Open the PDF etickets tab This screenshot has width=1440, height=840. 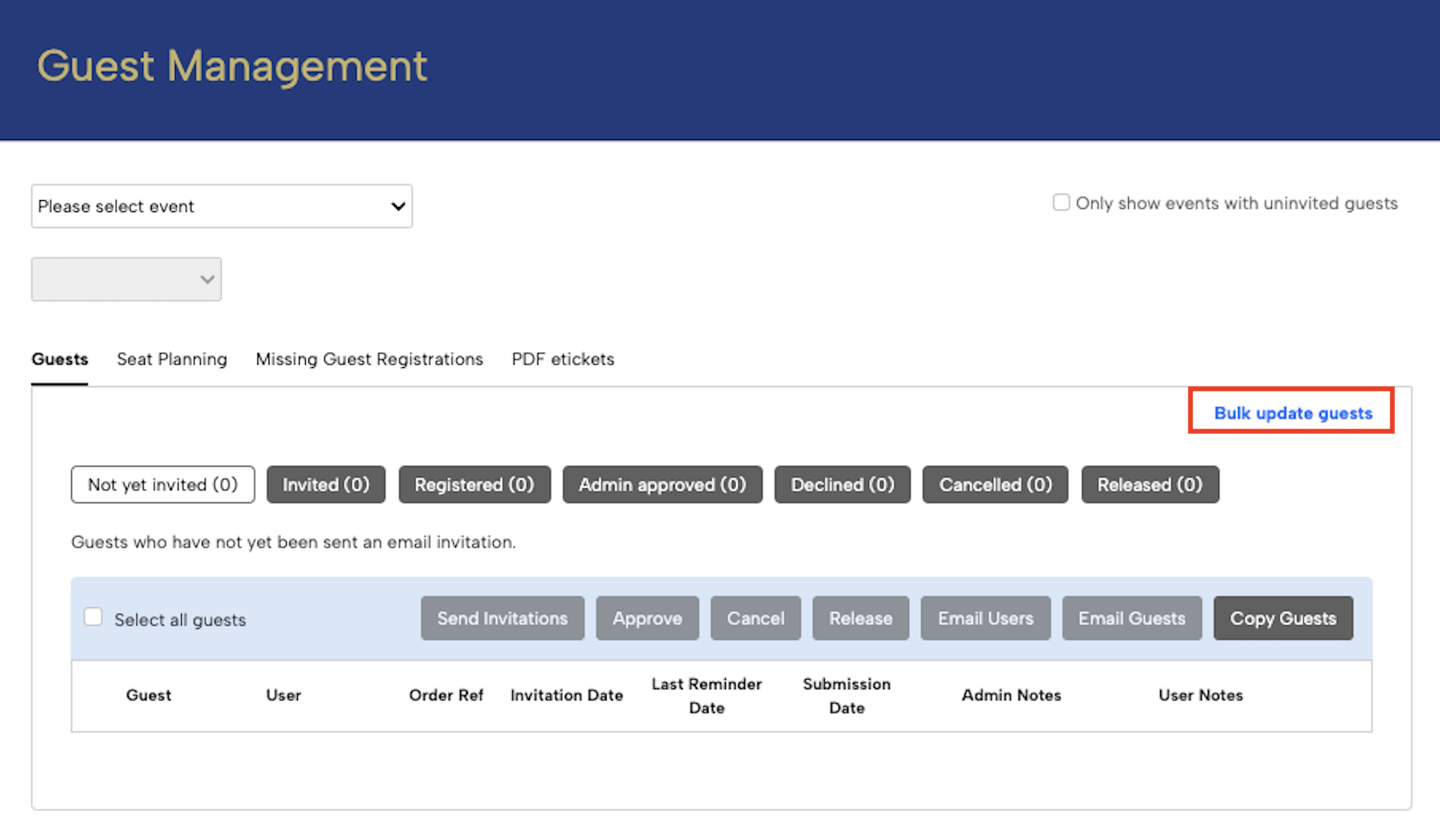(x=562, y=359)
